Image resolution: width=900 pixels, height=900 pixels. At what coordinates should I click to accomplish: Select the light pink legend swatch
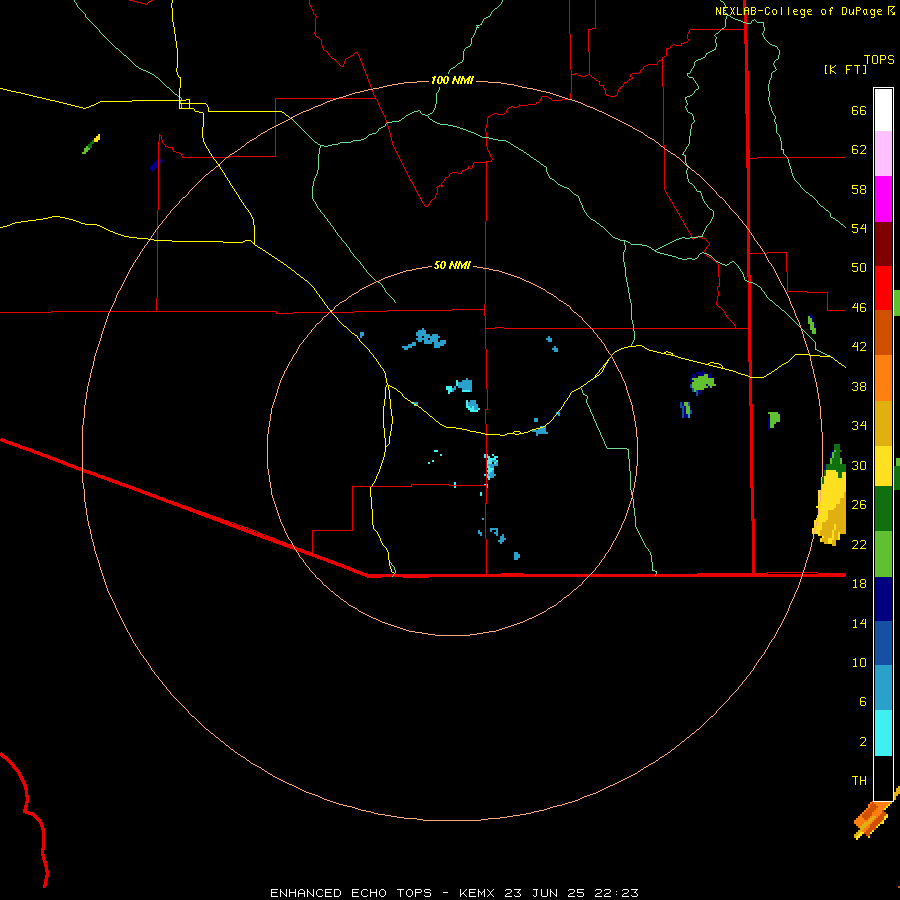click(x=883, y=154)
